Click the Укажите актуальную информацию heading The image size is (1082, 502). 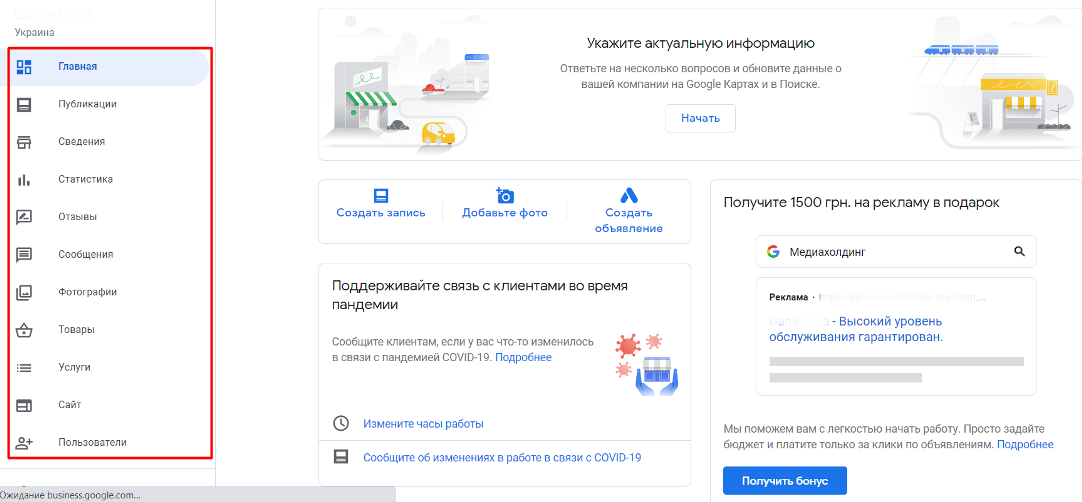(x=700, y=44)
